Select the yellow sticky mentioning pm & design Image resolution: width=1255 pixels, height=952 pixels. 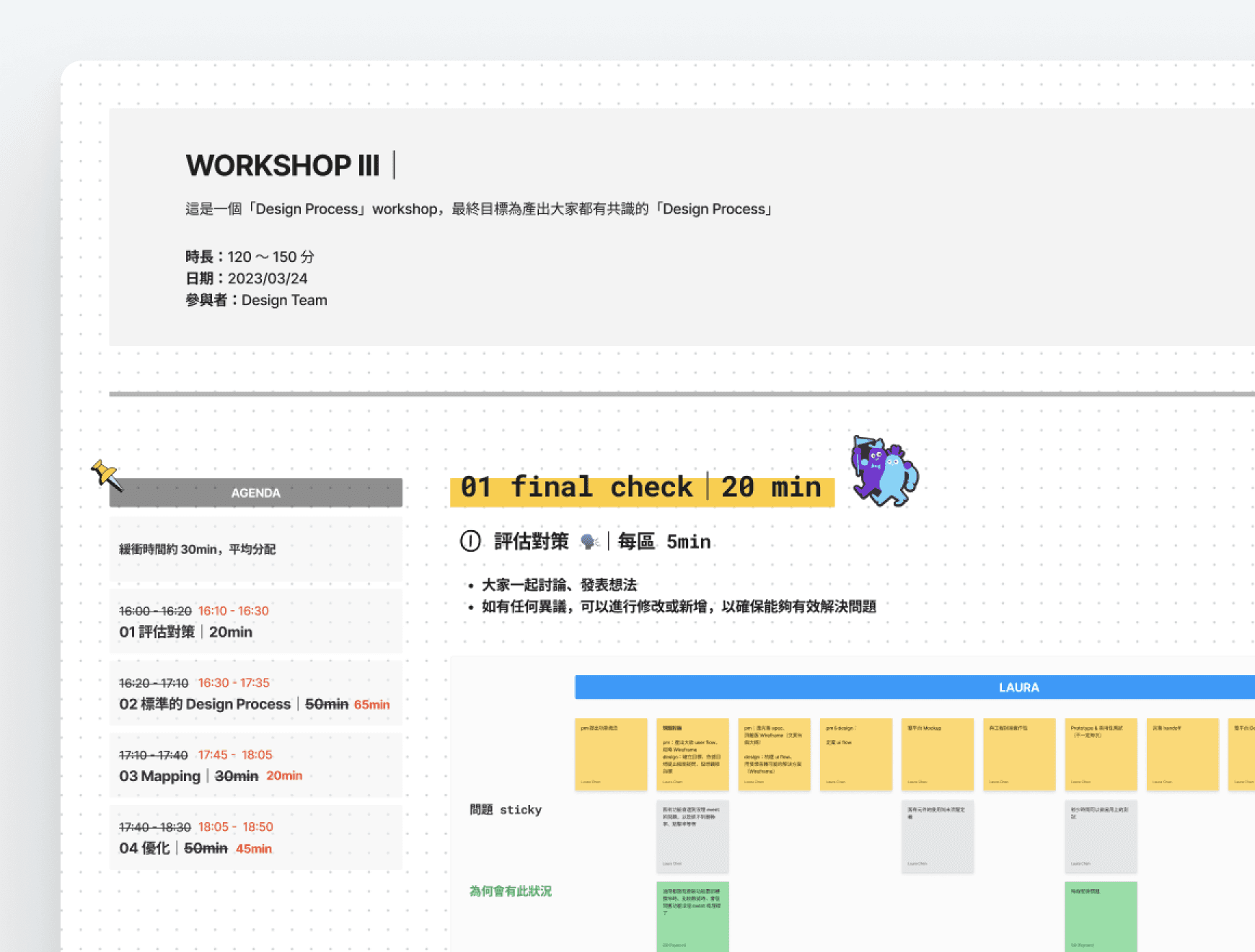click(x=855, y=754)
